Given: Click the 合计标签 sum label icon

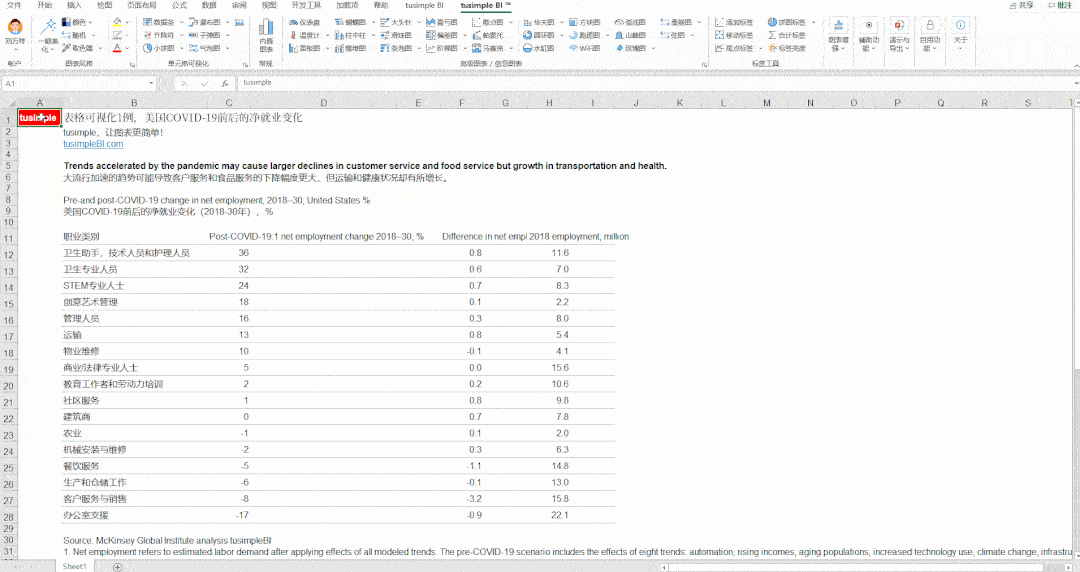Looking at the screenshot, I should [x=786, y=35].
